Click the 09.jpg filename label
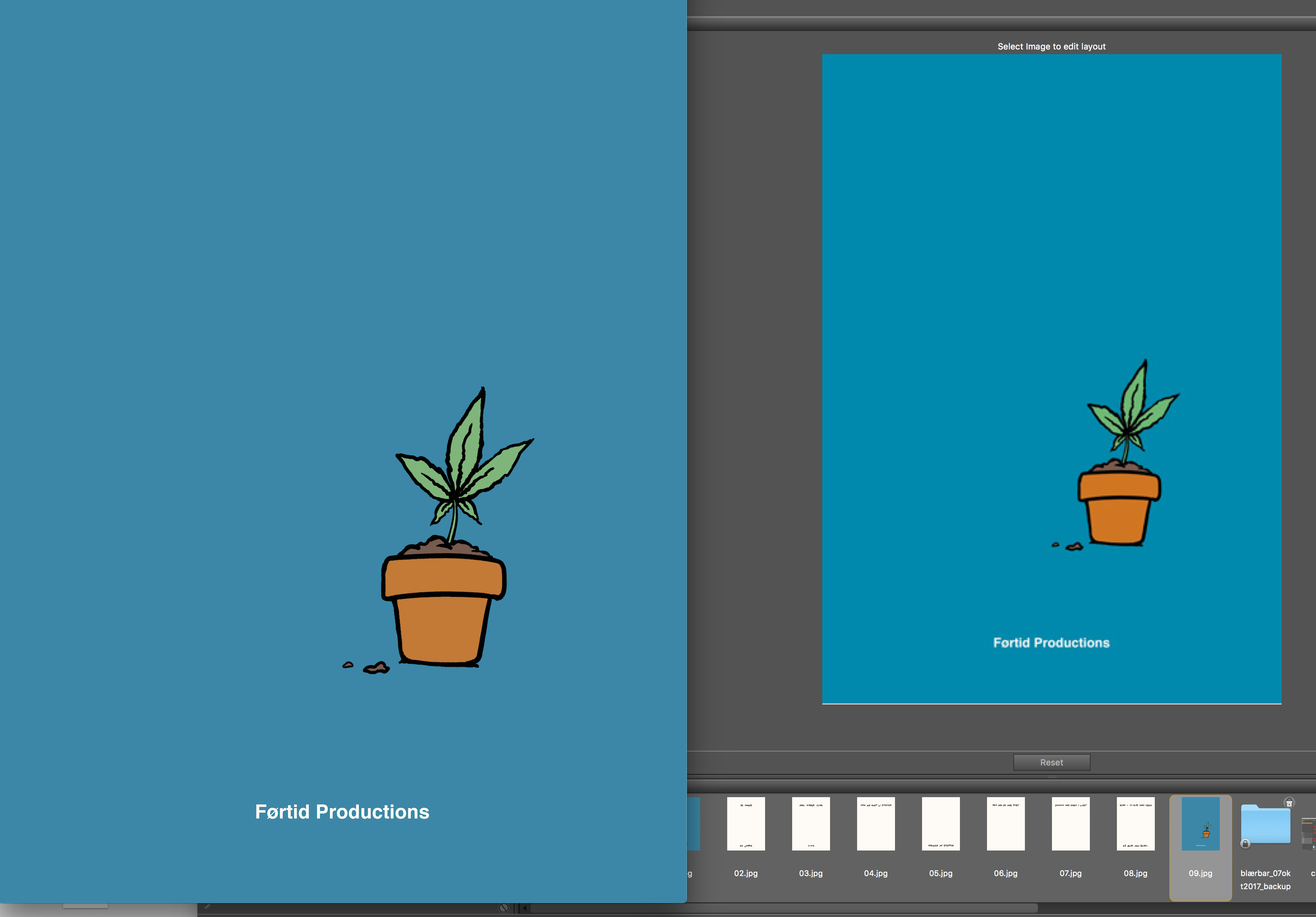 click(x=1200, y=873)
